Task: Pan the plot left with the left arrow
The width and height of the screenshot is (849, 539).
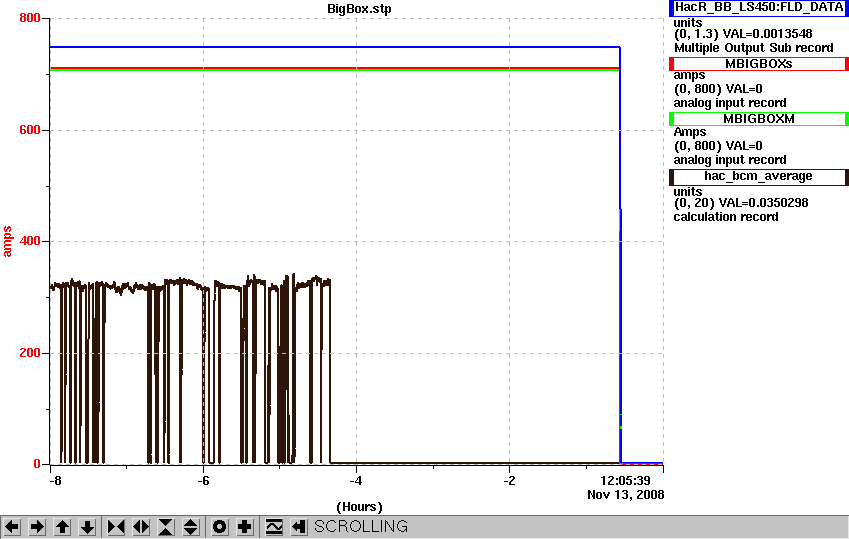Action: 12,527
